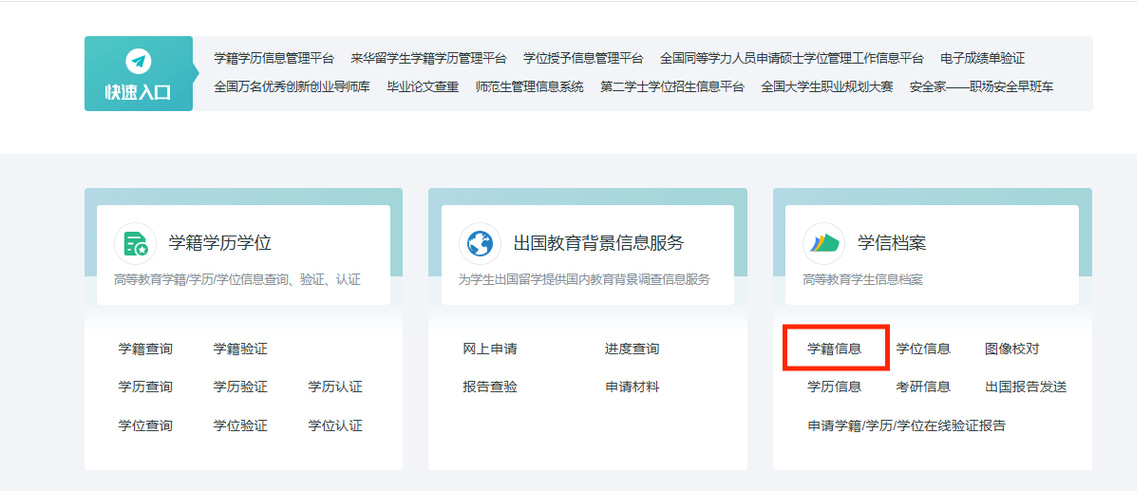Click the globe icon for 出国教育背景信息服务
The width and height of the screenshot is (1137, 491).
coord(479,243)
